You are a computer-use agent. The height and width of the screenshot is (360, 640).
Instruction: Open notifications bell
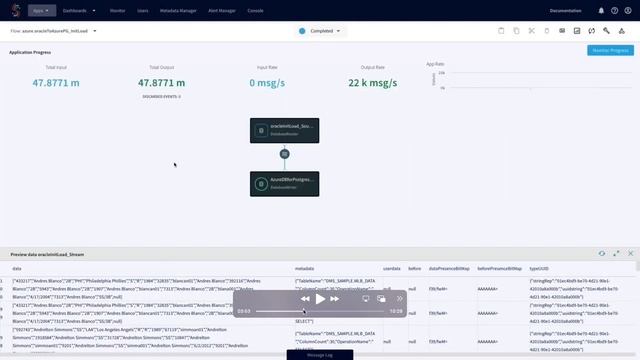601,11
